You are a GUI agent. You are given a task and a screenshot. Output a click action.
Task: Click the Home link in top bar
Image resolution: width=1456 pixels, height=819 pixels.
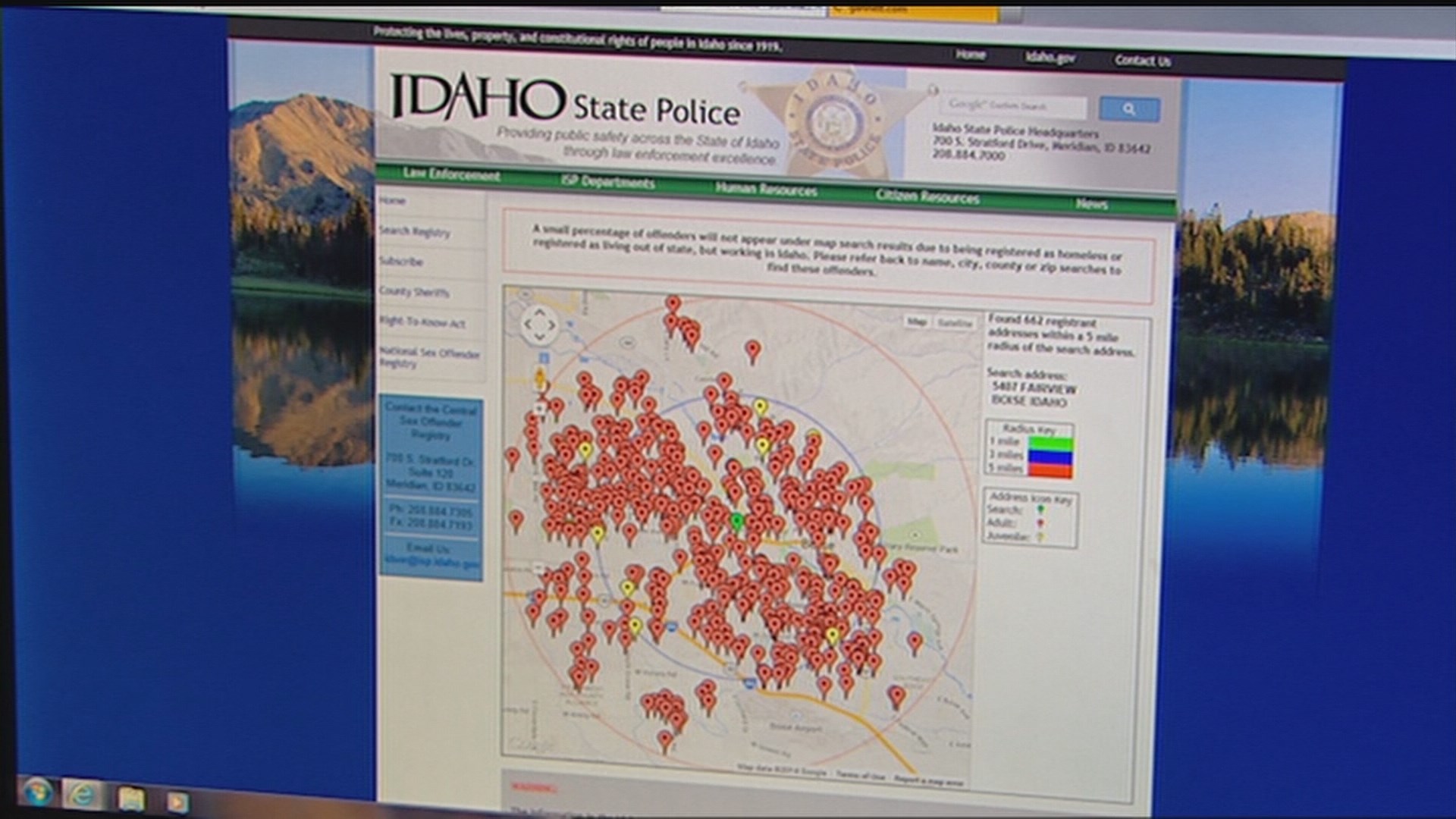click(x=970, y=55)
